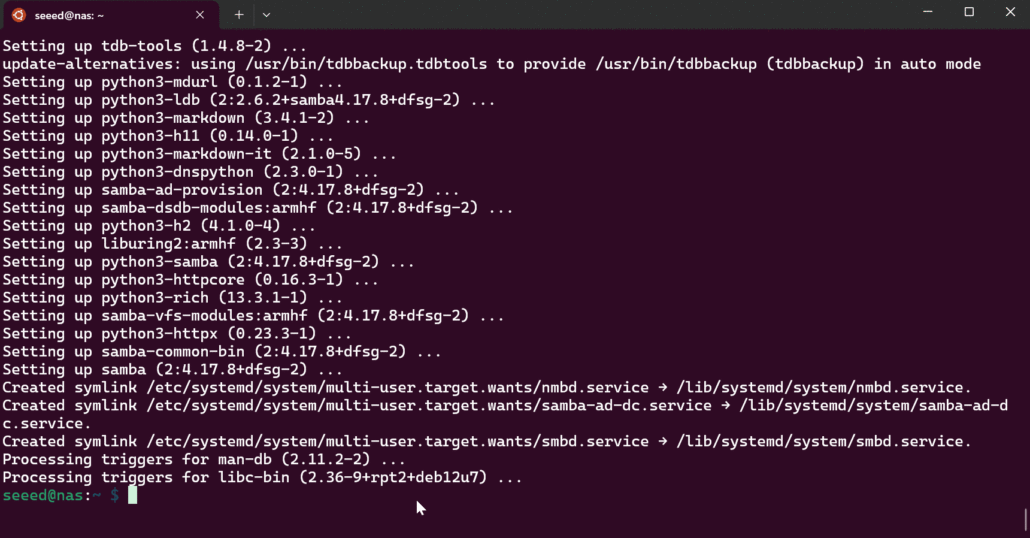Close the seeed@nas terminal tab

point(200,15)
